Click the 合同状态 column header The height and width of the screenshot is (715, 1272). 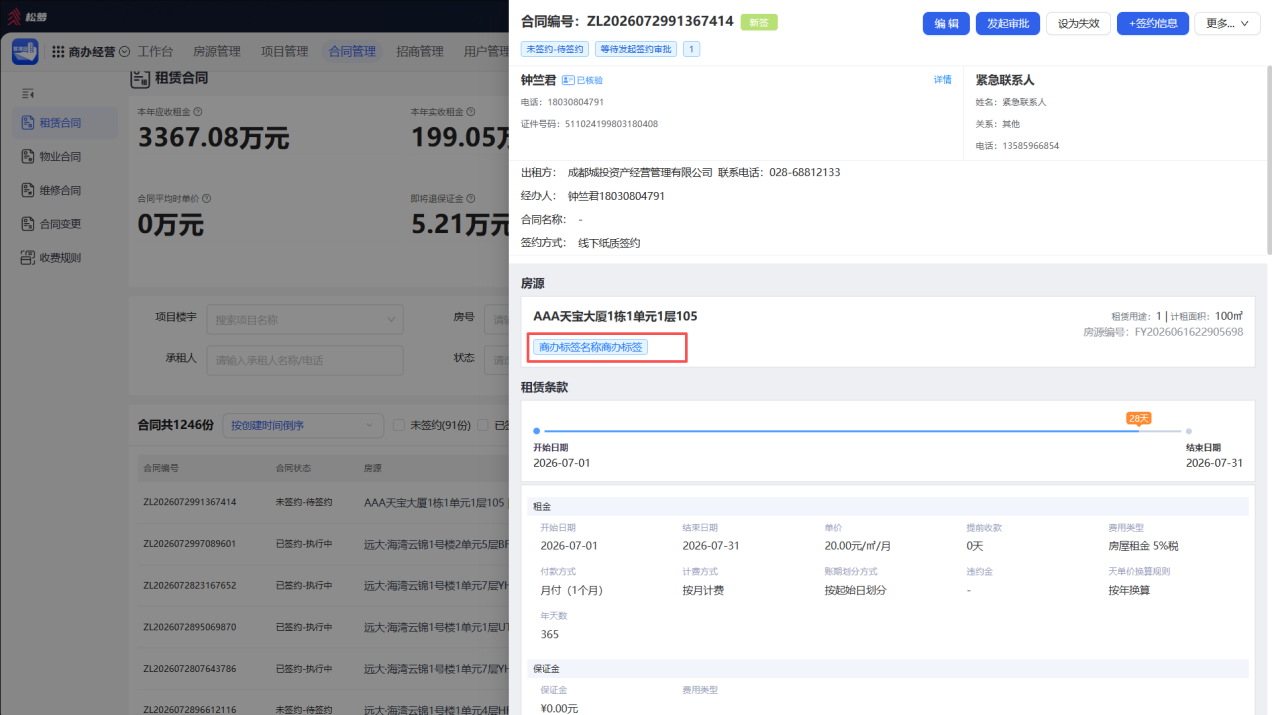[x=292, y=467]
